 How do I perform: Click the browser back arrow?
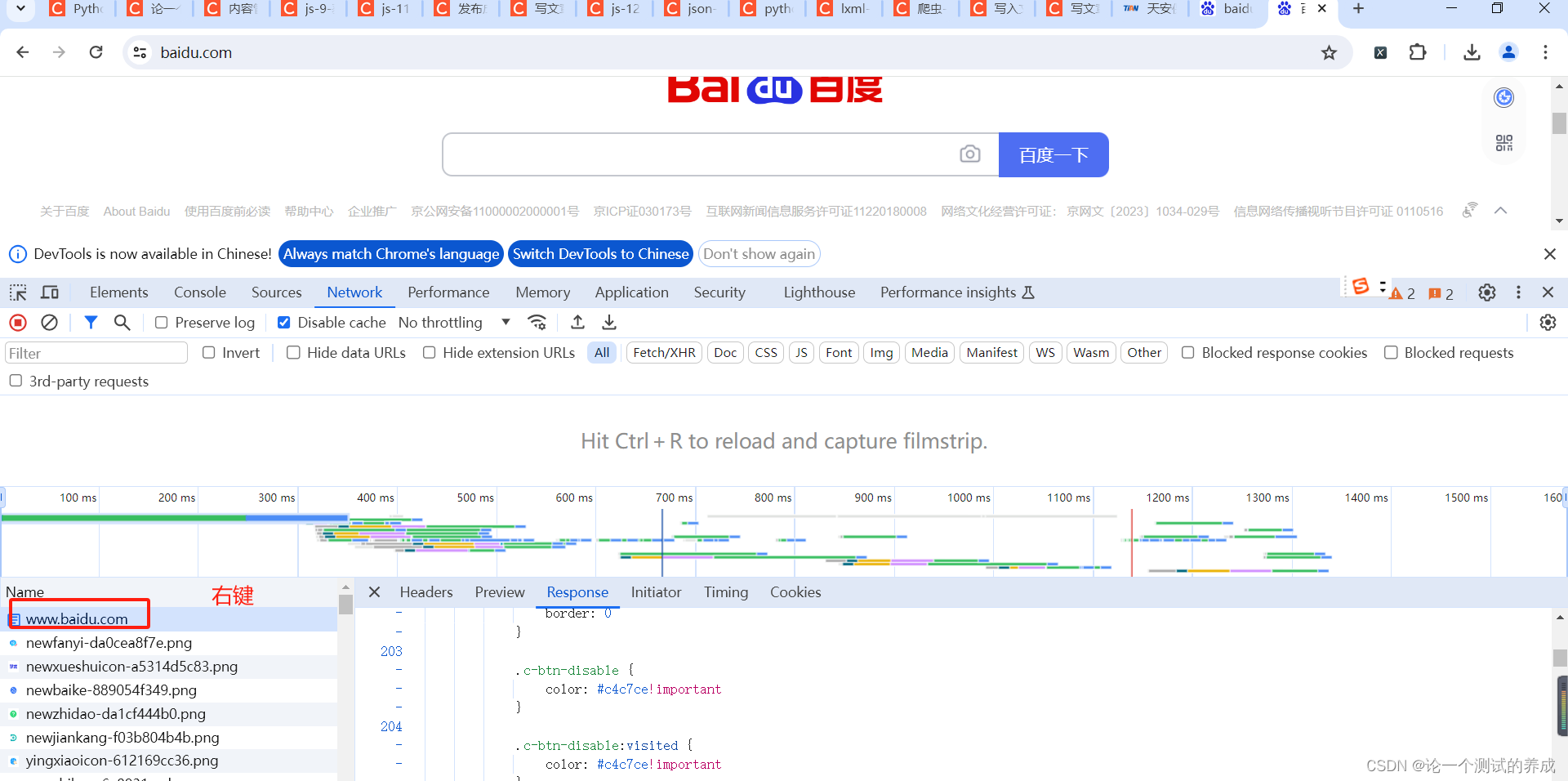click(x=23, y=52)
